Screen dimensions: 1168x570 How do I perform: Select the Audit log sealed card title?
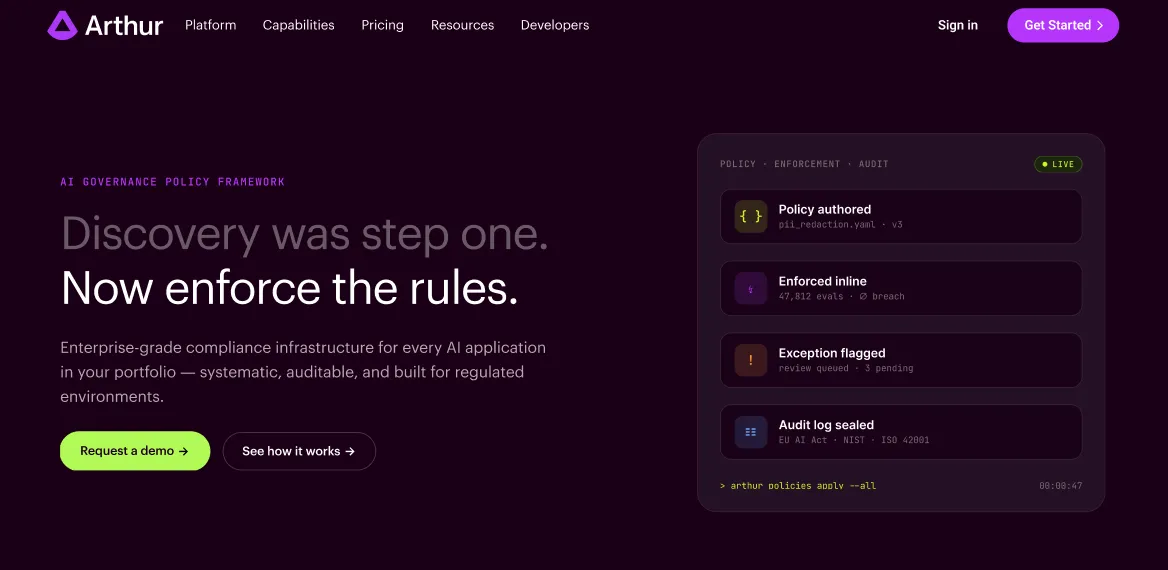click(x=826, y=425)
